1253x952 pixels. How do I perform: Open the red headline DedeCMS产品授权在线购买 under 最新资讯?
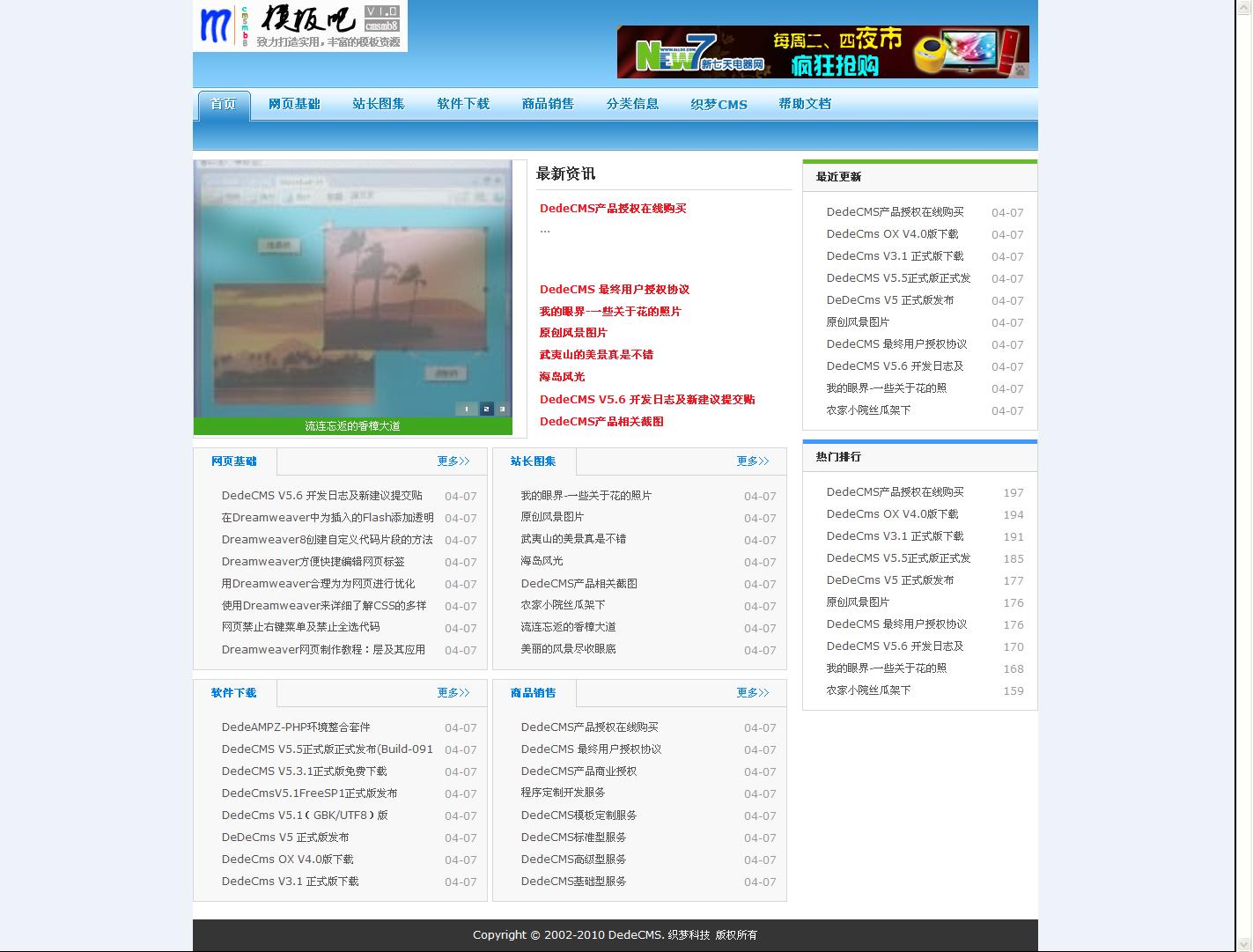point(613,209)
